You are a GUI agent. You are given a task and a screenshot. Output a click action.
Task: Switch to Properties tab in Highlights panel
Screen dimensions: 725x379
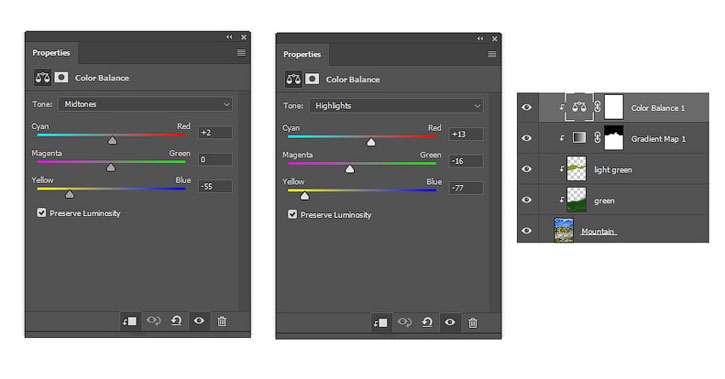click(302, 54)
